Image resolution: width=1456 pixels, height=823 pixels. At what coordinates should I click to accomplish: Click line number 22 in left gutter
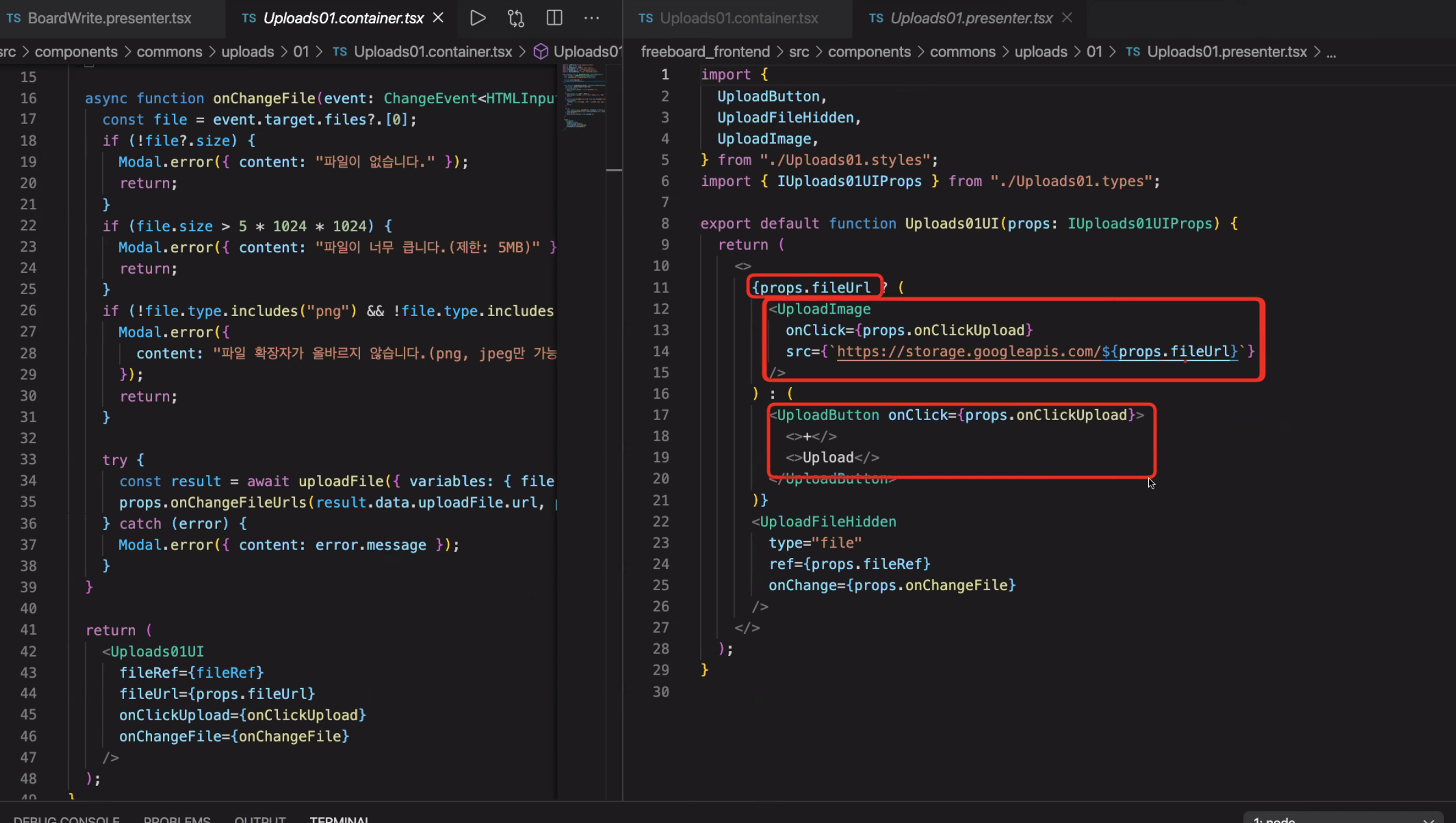[x=28, y=226]
